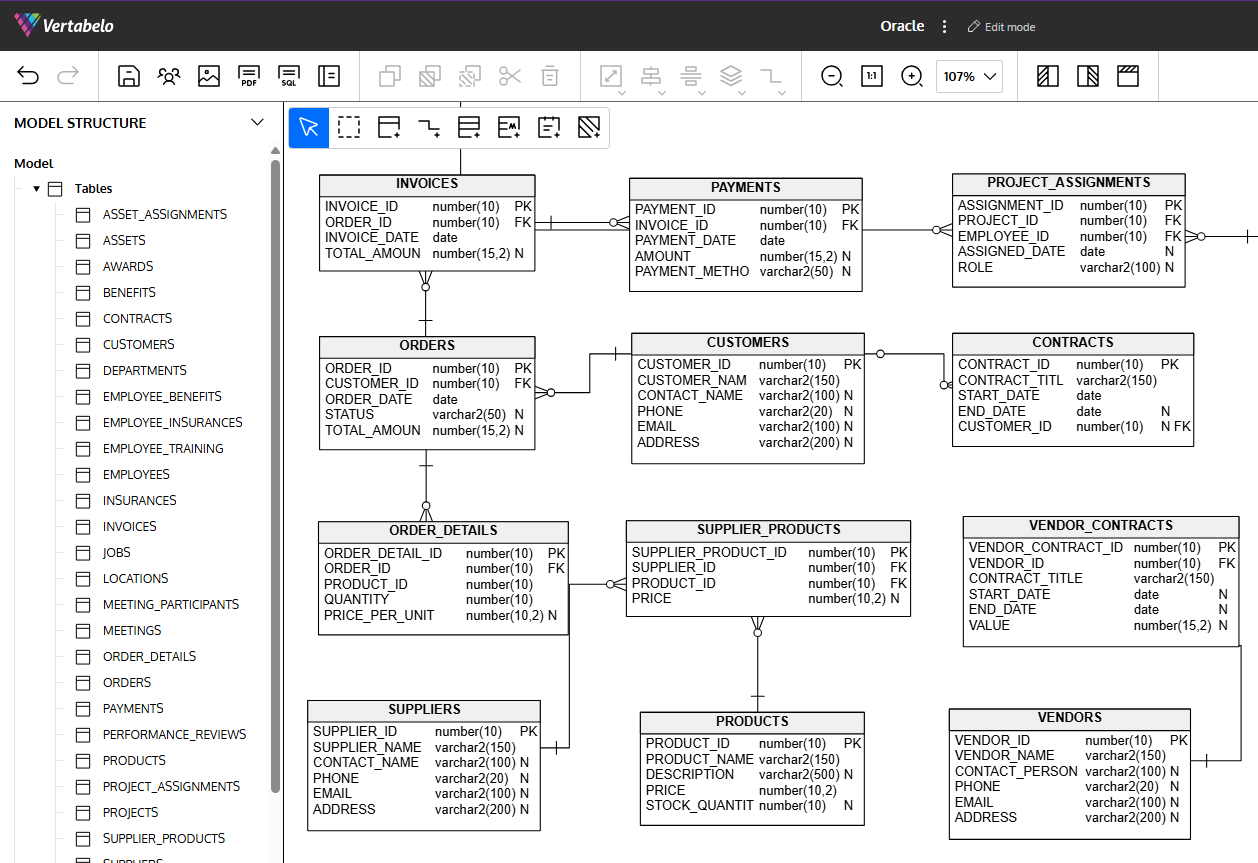Open the share with team icon

tap(169, 76)
